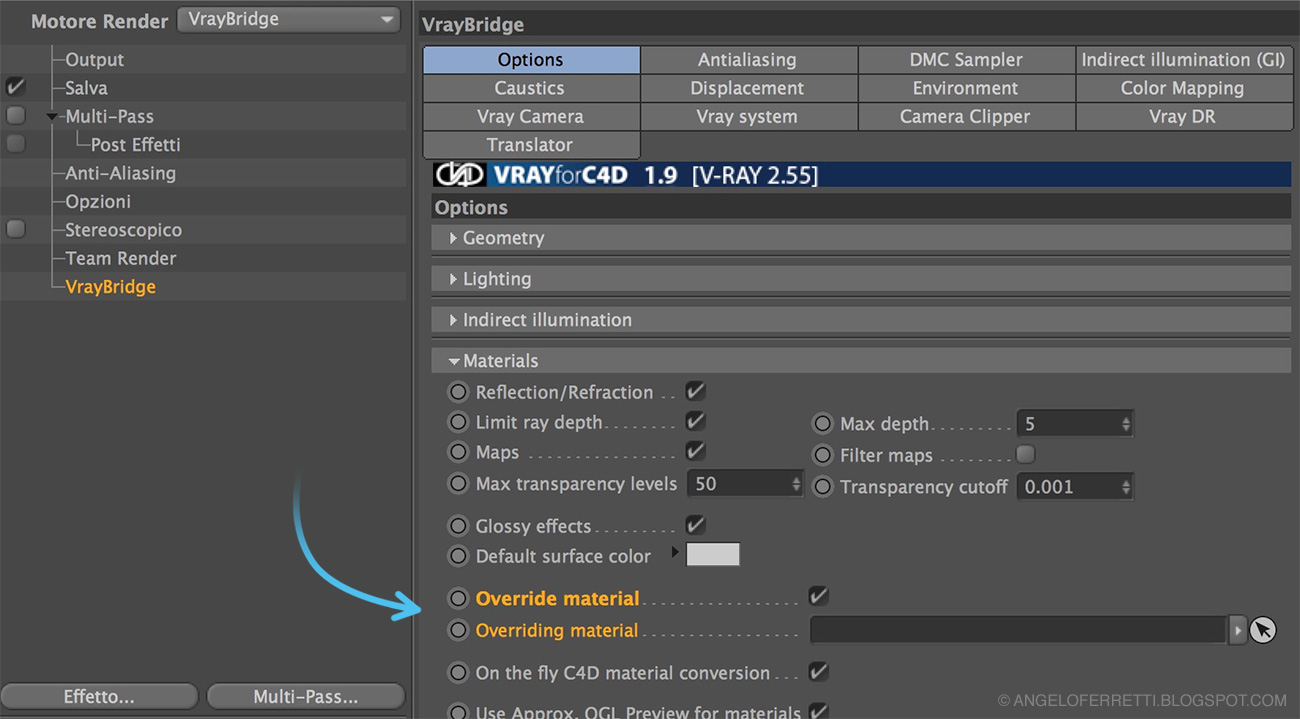This screenshot has height=719, width=1300.
Task: Collapse the Materials section
Action: (x=454, y=361)
